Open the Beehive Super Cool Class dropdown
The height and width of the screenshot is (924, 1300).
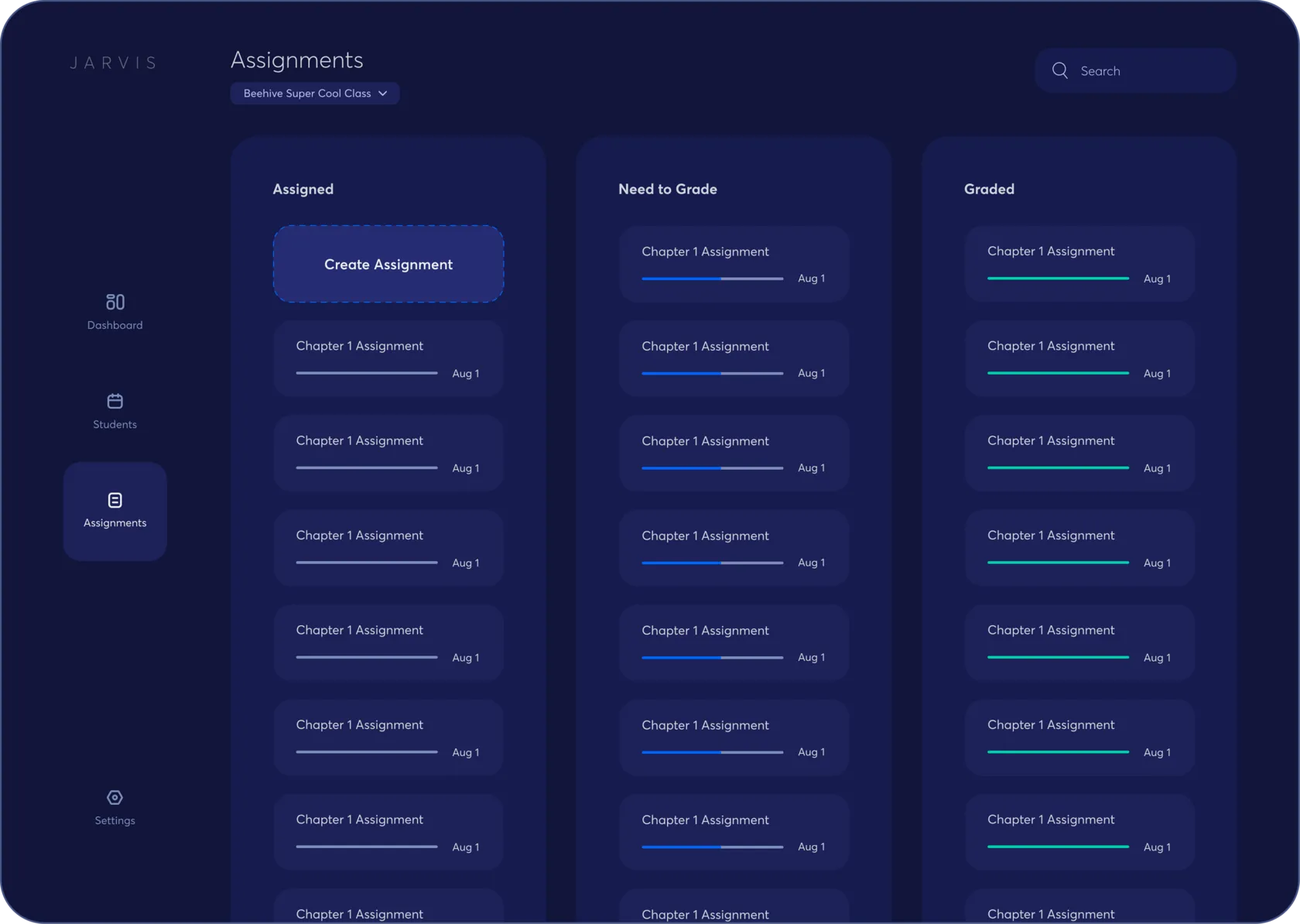pos(315,93)
